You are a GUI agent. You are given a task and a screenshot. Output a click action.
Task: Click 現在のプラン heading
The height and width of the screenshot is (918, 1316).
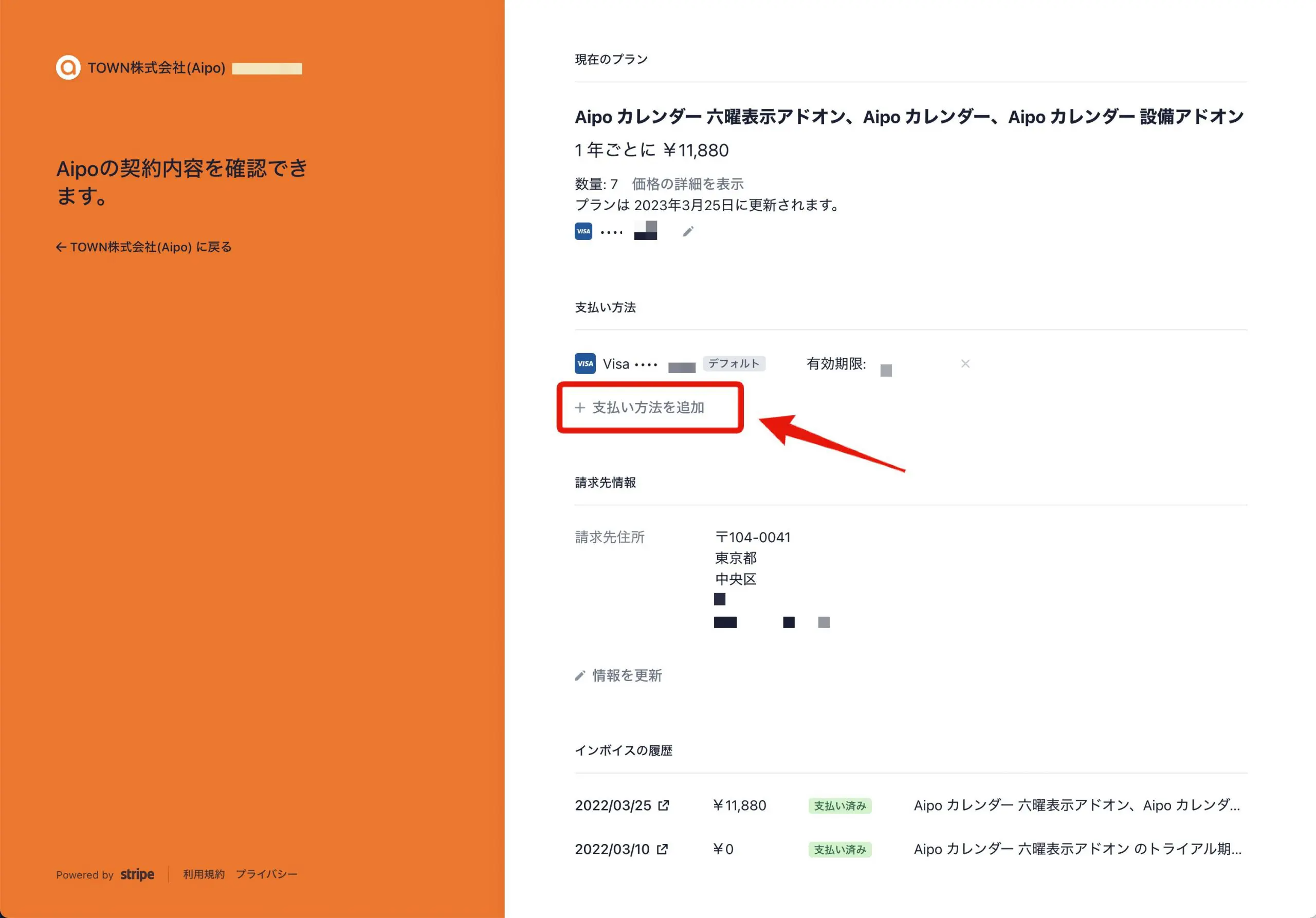click(x=611, y=59)
